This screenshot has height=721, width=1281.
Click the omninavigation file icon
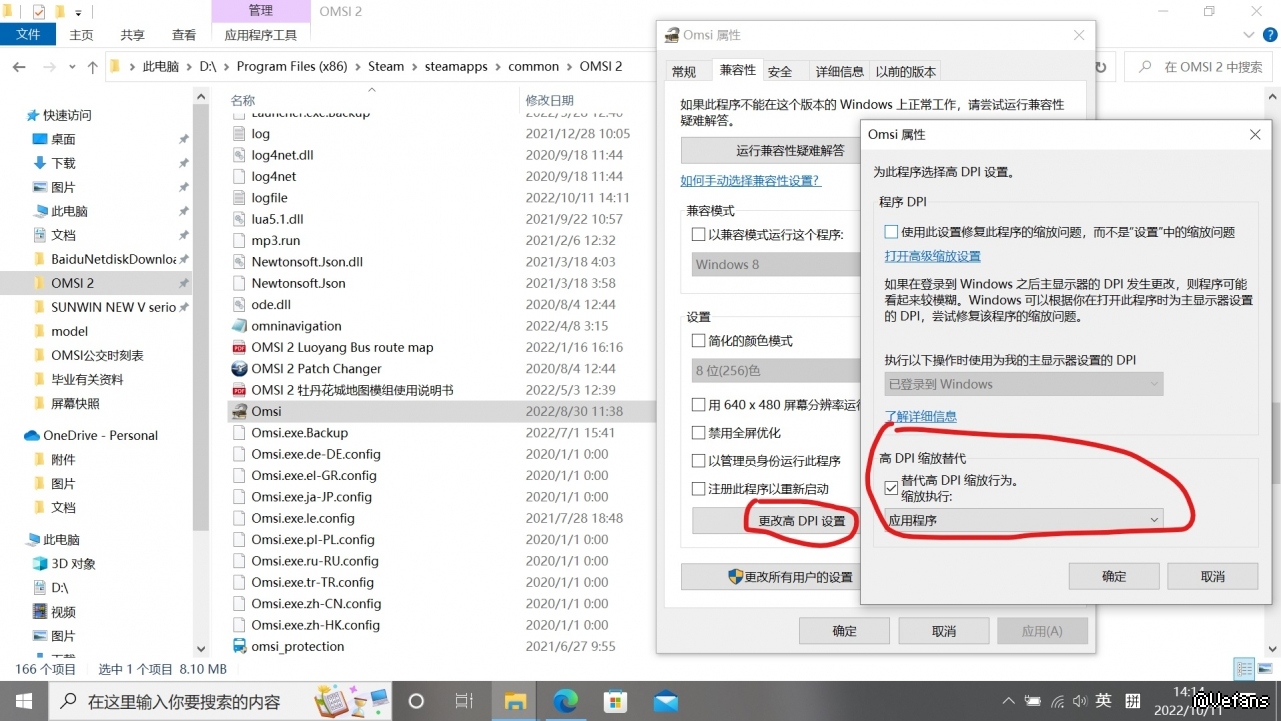(239, 326)
